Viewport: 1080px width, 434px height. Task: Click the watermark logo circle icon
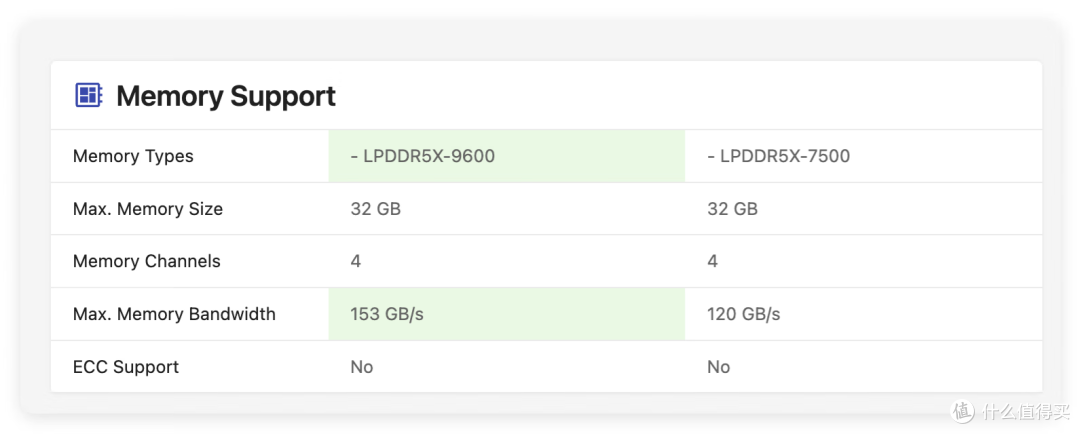tap(964, 411)
